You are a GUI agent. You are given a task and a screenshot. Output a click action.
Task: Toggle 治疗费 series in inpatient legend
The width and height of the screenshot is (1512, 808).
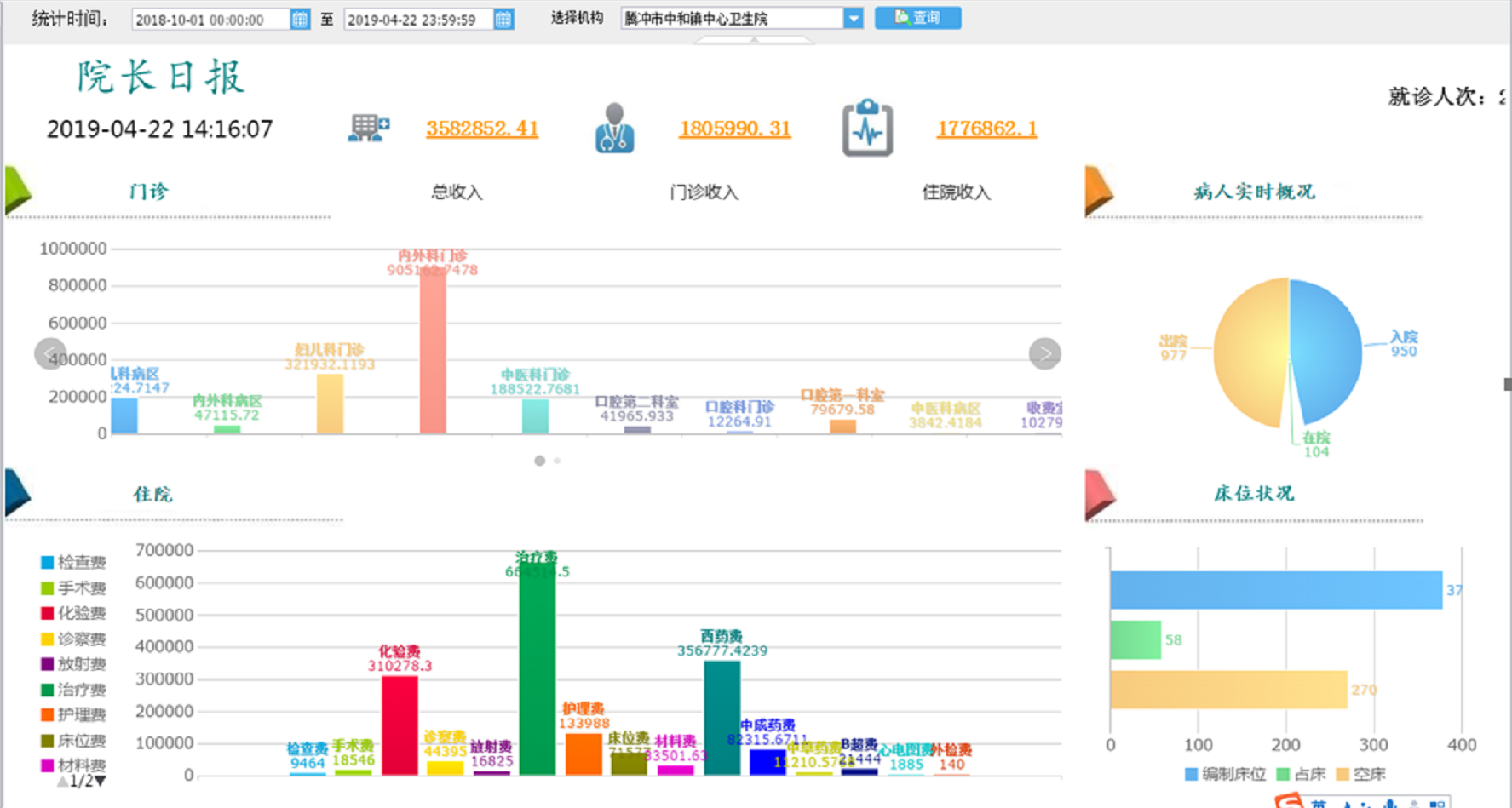click(x=72, y=690)
